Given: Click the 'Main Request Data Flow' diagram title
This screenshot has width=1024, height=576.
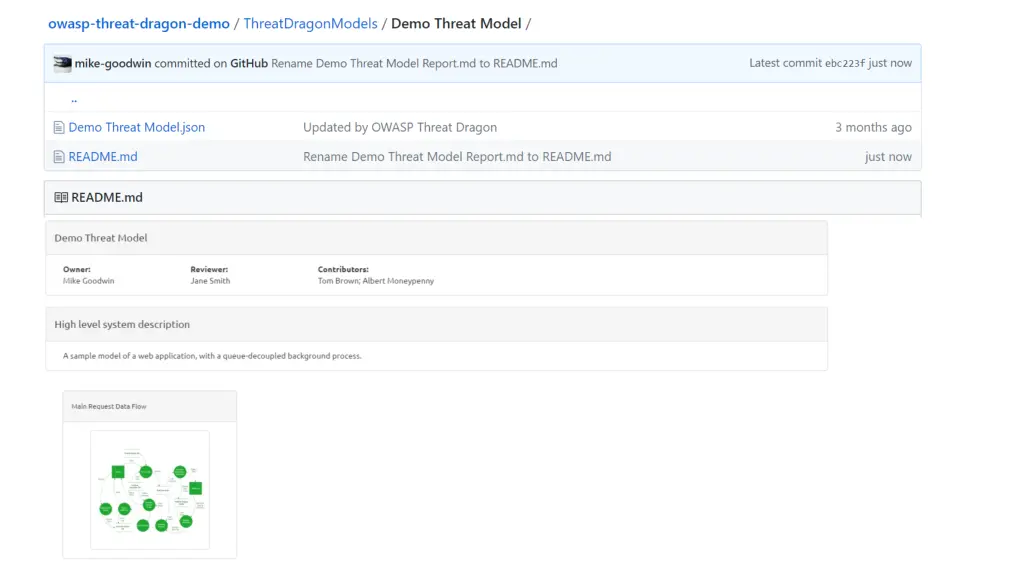Looking at the screenshot, I should point(108,406).
